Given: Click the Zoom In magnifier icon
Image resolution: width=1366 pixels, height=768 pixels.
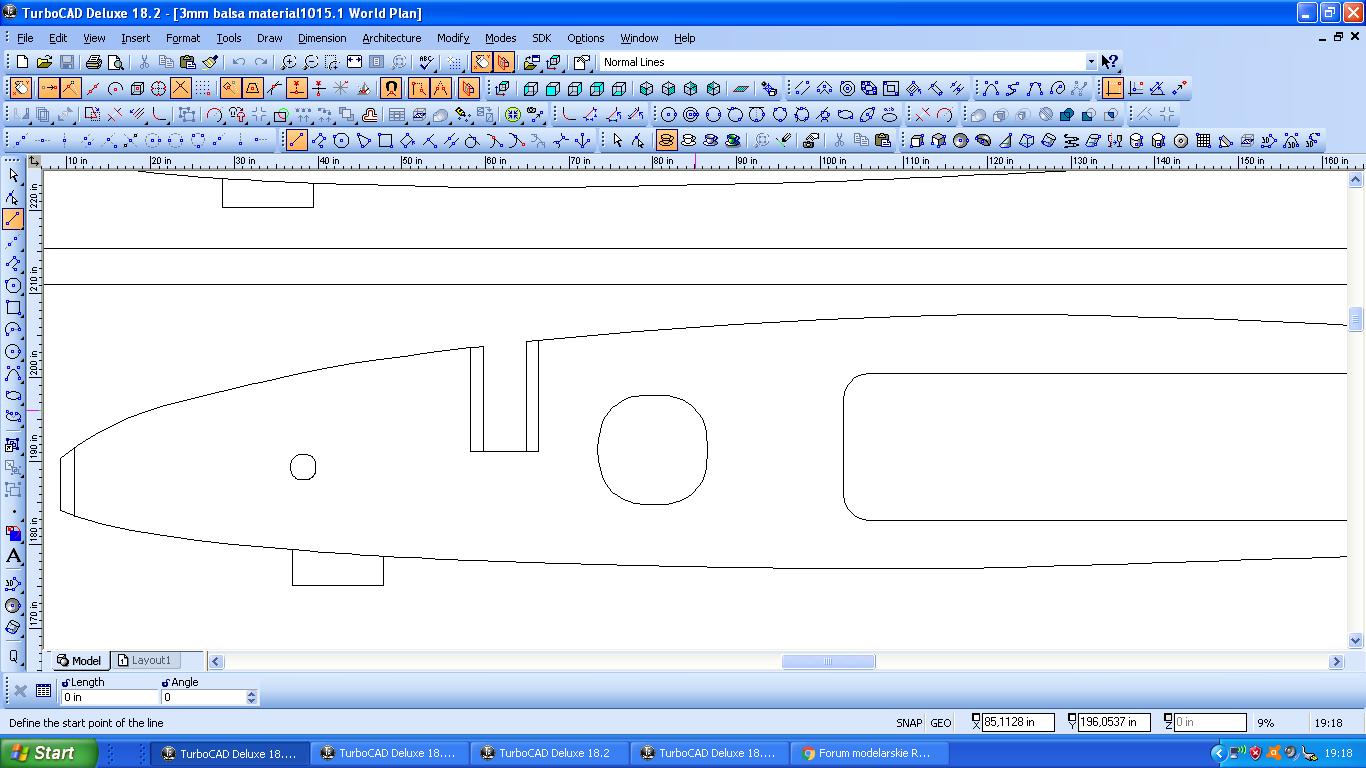Looking at the screenshot, I should point(288,62).
